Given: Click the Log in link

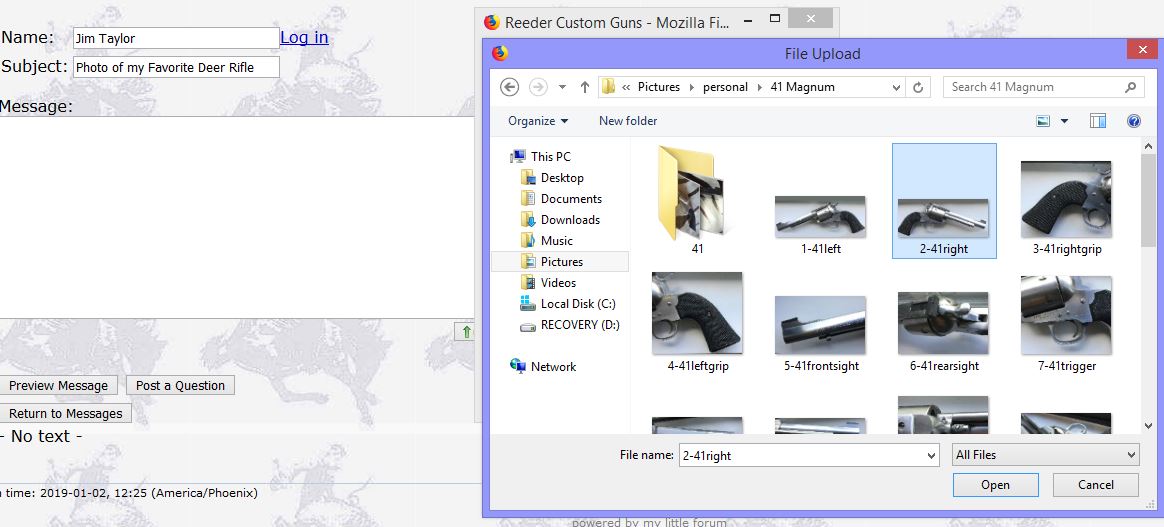Looking at the screenshot, I should pyautogui.click(x=304, y=37).
